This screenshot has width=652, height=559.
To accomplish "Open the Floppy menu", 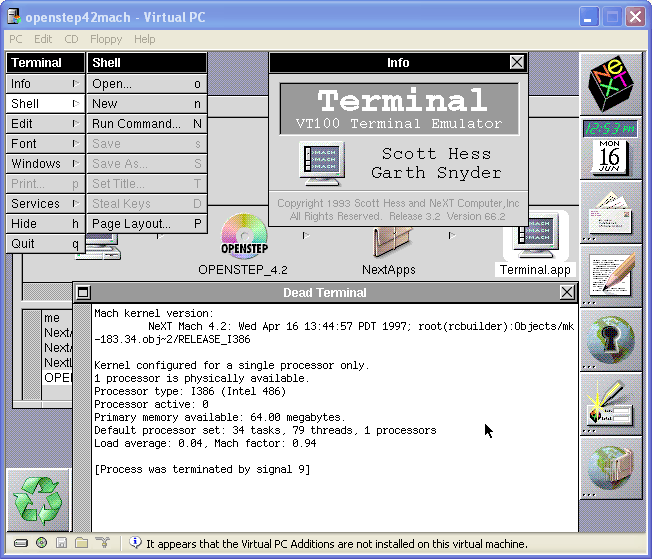I will pos(106,39).
